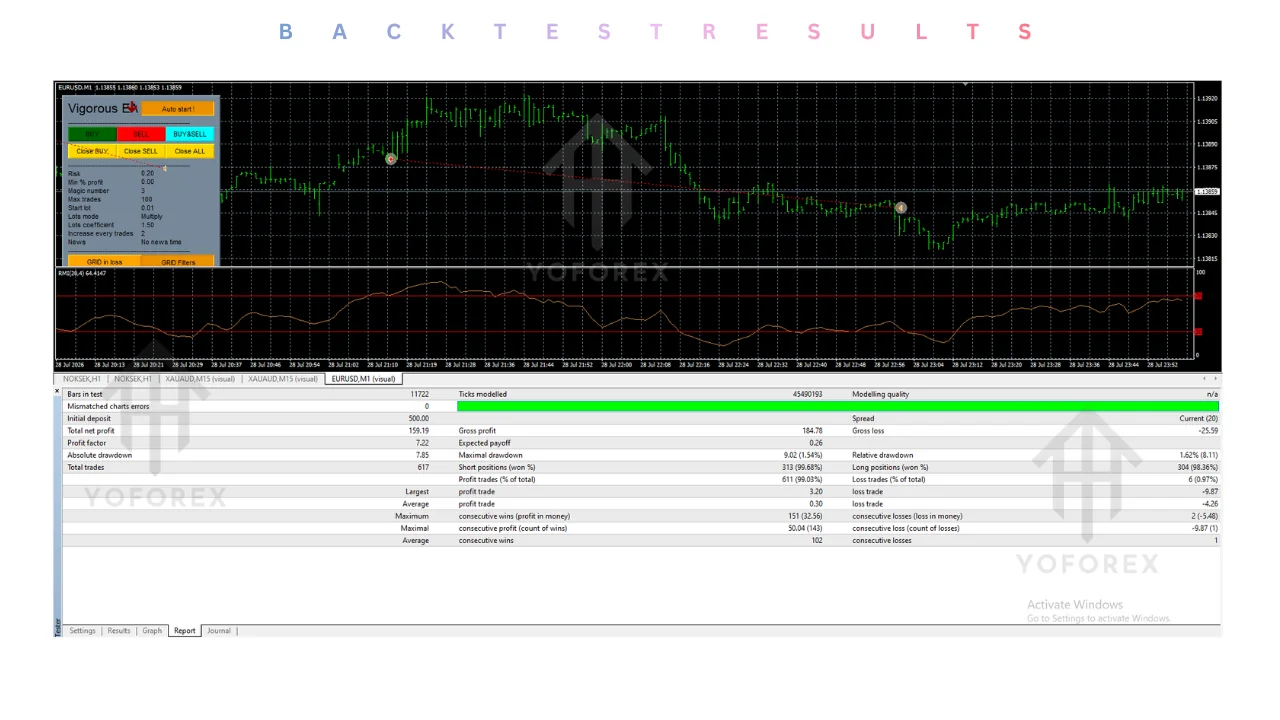Click the Risk value 0.20
Viewport: 1280px width, 720px height.
pyautogui.click(x=147, y=174)
